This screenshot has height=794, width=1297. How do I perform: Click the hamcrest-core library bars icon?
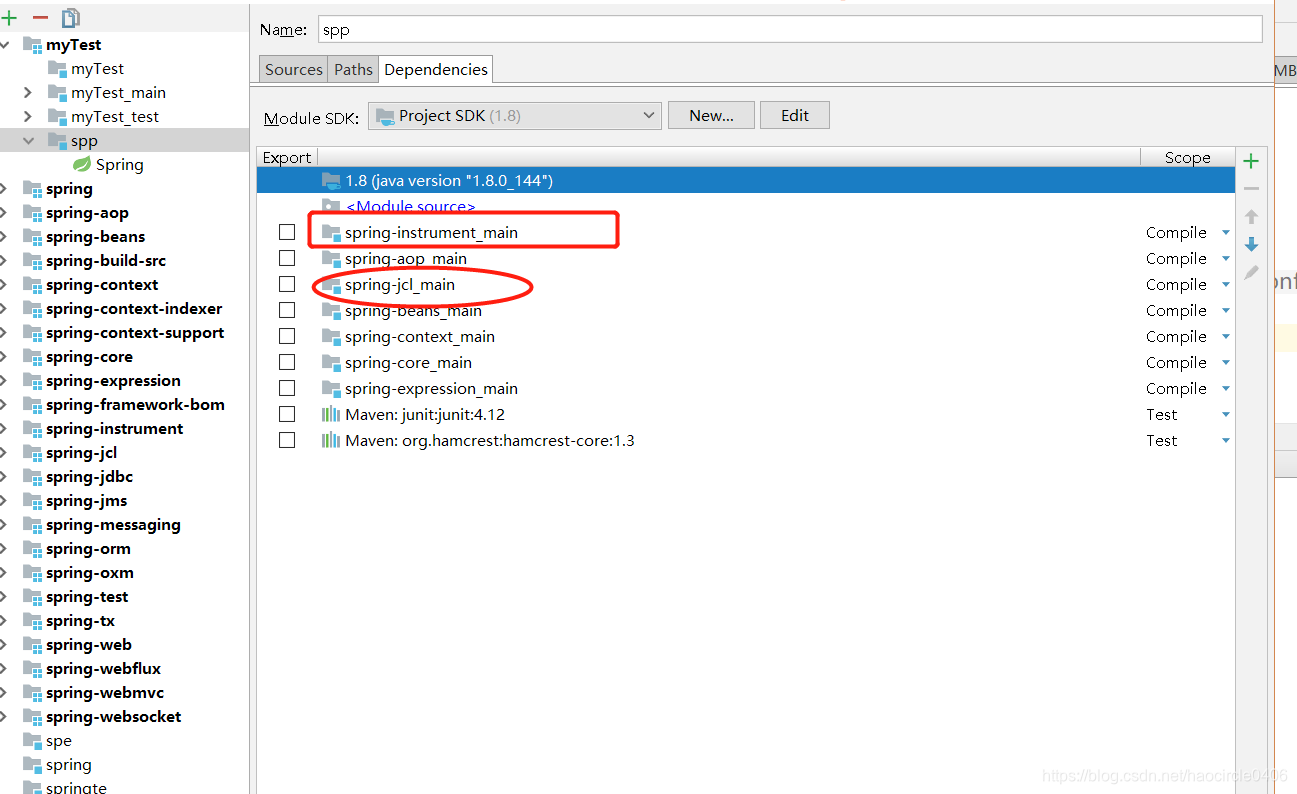click(x=331, y=441)
